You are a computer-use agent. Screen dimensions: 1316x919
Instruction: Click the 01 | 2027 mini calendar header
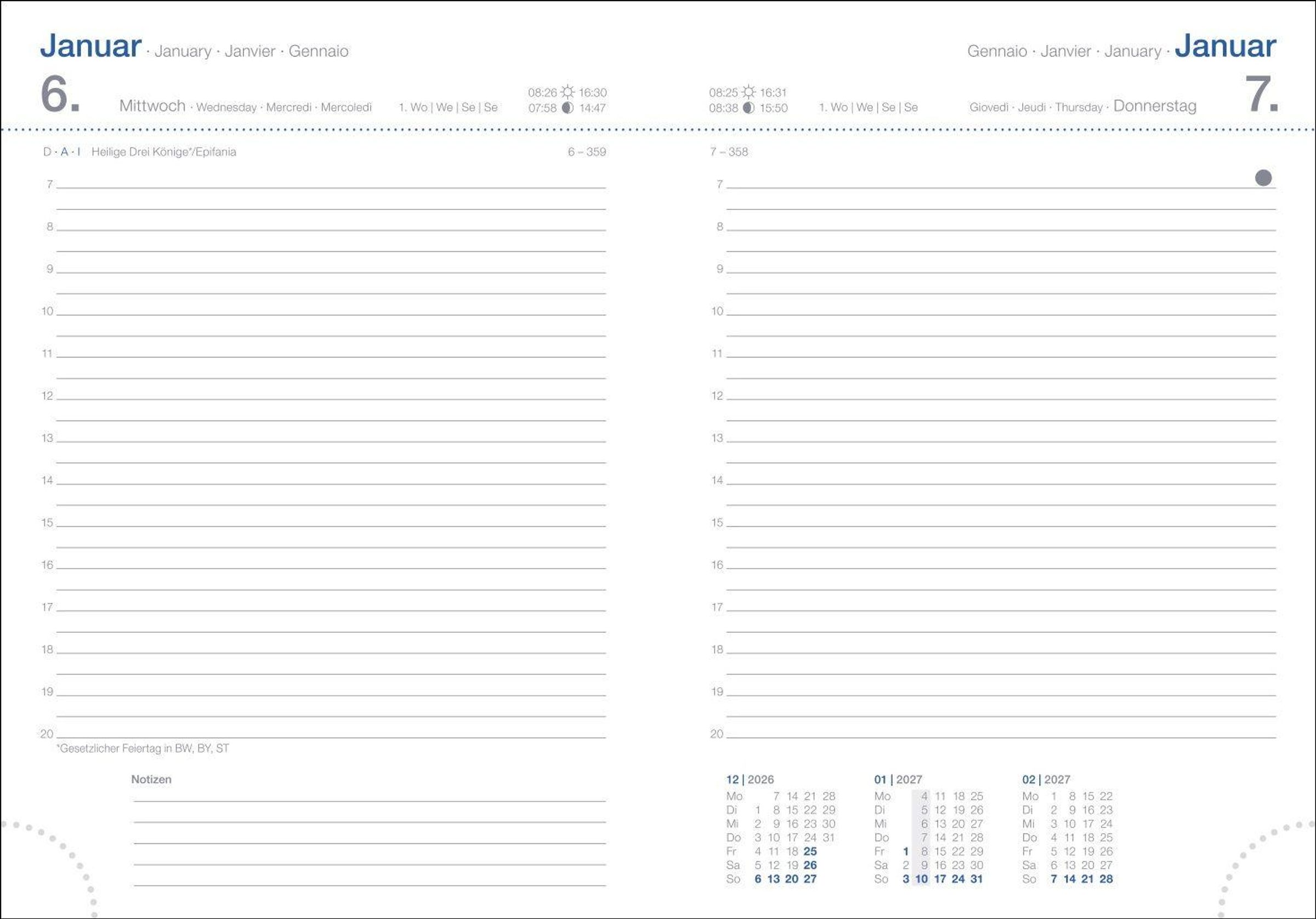pos(898,780)
